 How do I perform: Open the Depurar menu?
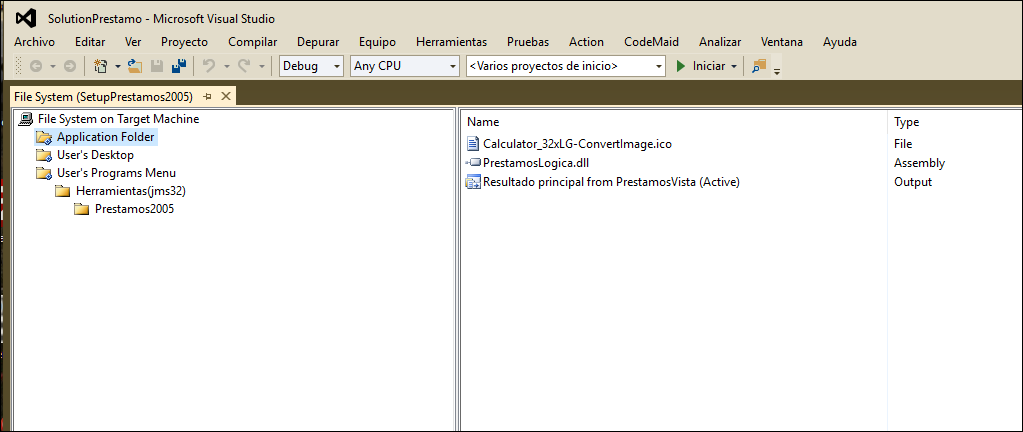coord(318,42)
